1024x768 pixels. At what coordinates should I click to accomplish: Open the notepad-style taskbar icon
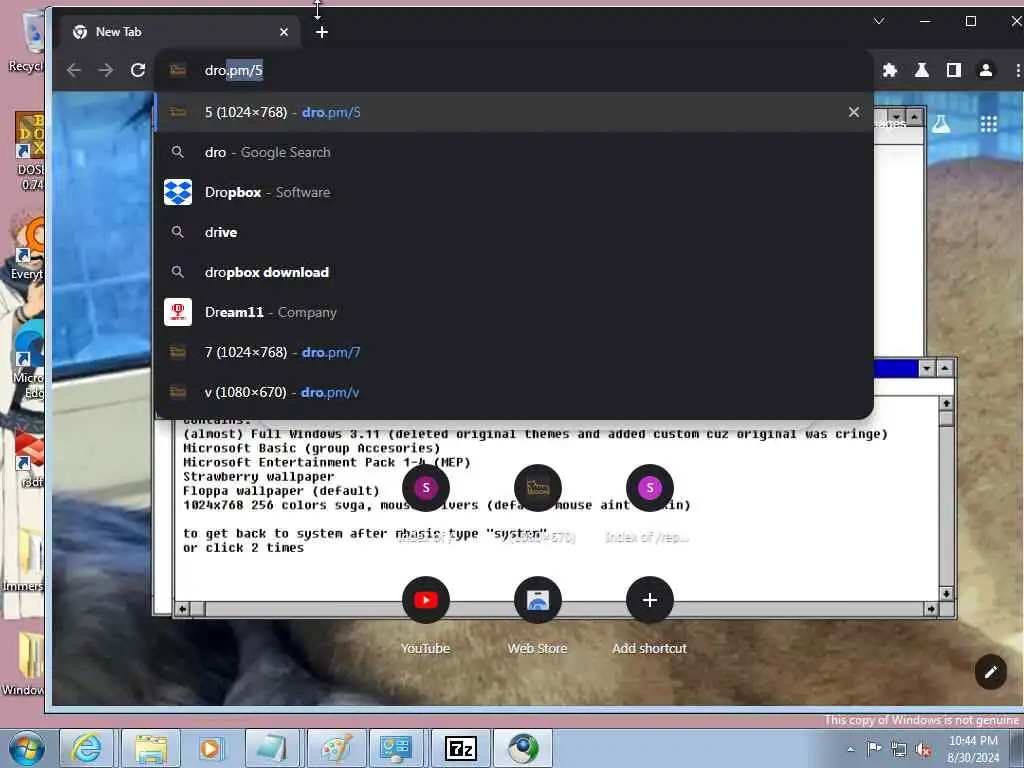pos(272,748)
